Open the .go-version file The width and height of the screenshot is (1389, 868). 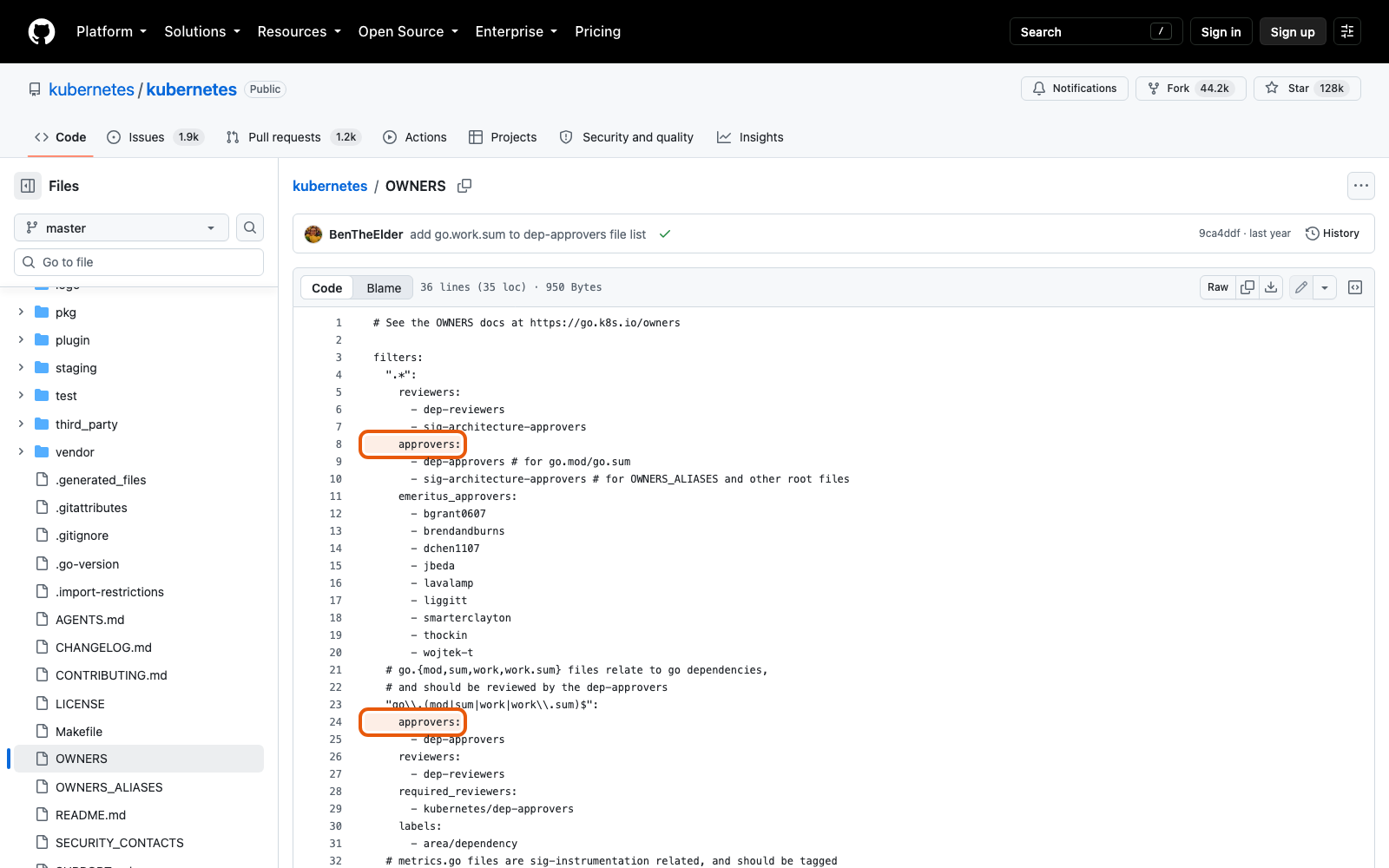coord(87,564)
